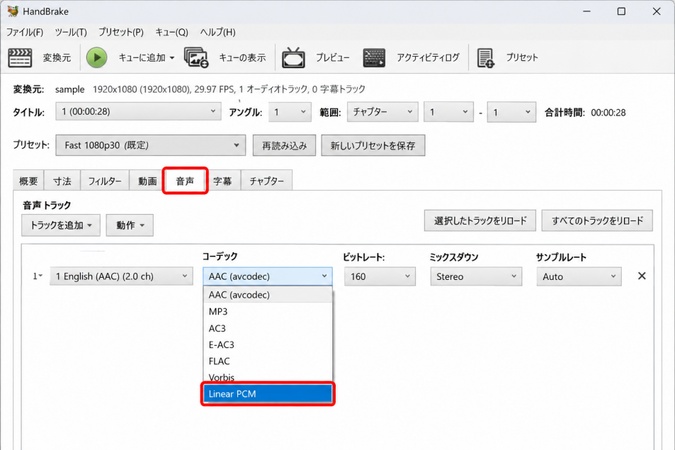Collapse the コーデック AAC (avcodec) combo box
Image resolution: width=675 pixels, height=450 pixels.
267,276
